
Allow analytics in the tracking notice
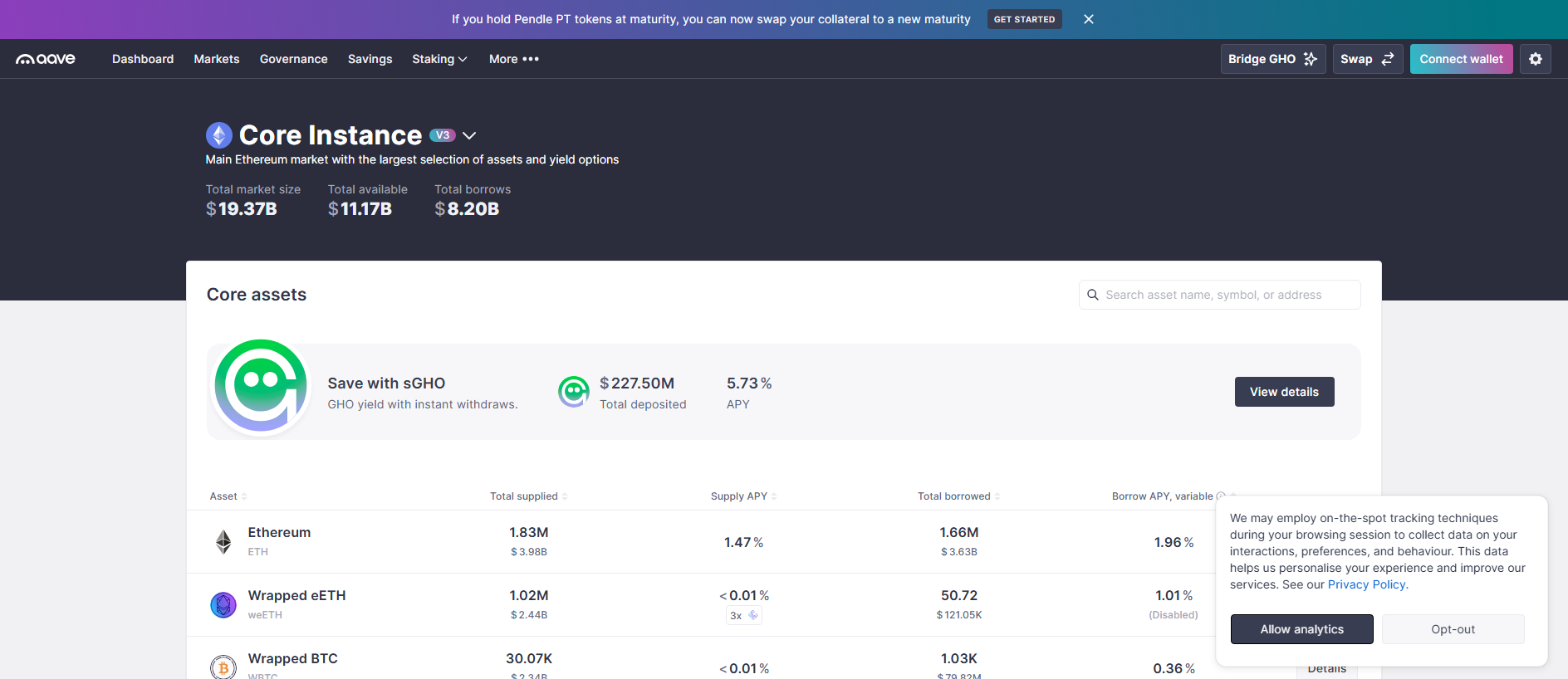(x=1302, y=629)
